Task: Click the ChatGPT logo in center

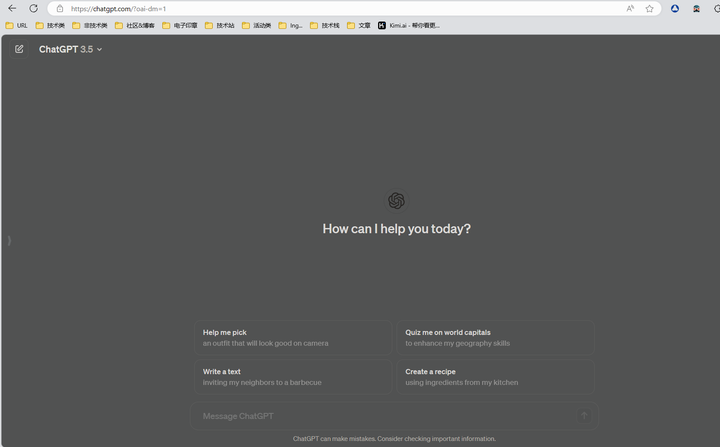Action: pyautogui.click(x=396, y=201)
